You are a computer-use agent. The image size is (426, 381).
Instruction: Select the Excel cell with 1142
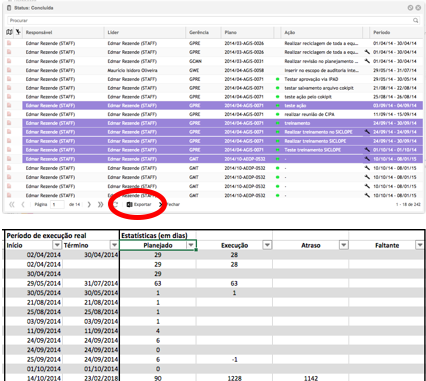[310, 378]
